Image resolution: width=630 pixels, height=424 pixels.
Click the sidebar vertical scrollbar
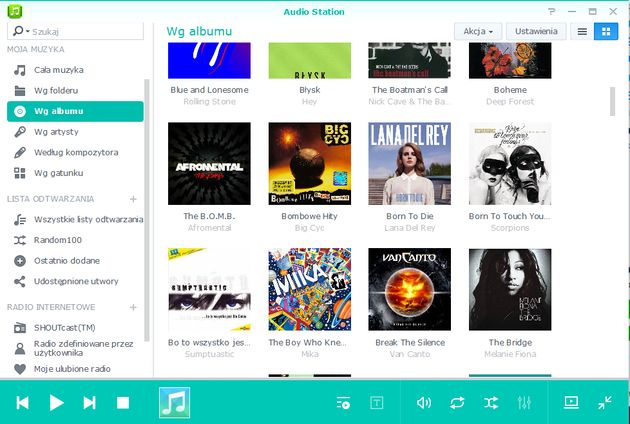coord(147,210)
